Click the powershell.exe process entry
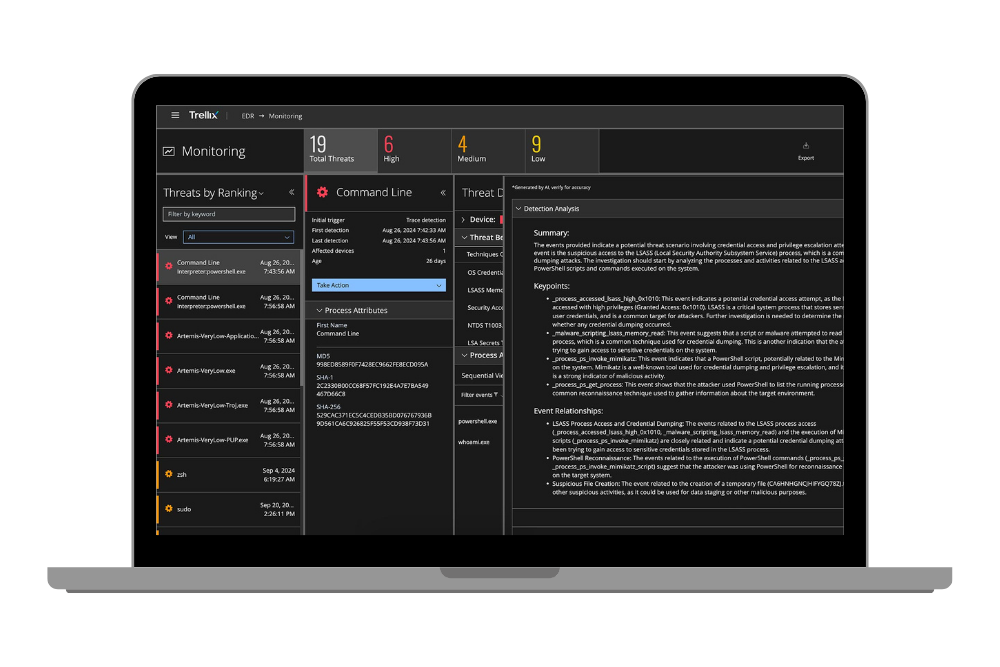1000x667 pixels. click(477, 421)
